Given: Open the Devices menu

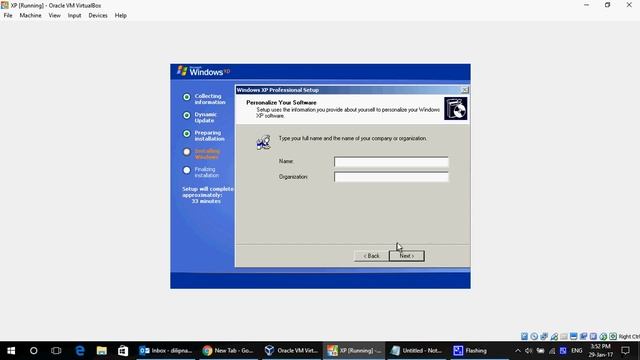Looking at the screenshot, I should (98, 16).
